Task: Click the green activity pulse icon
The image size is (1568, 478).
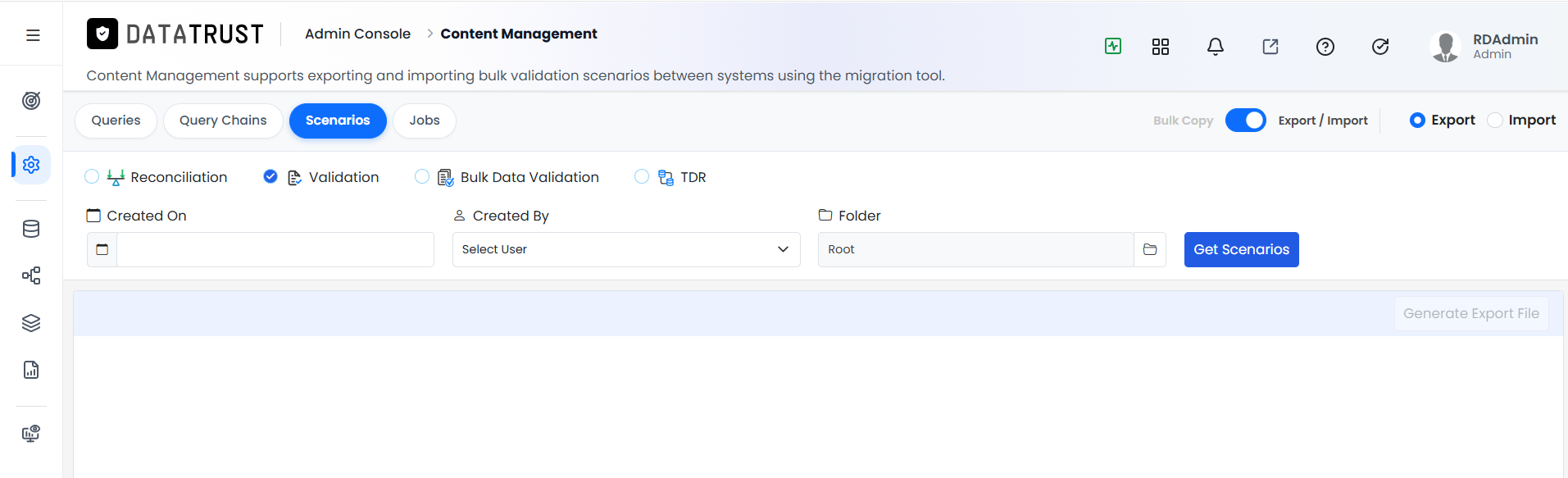Action: (x=1113, y=46)
